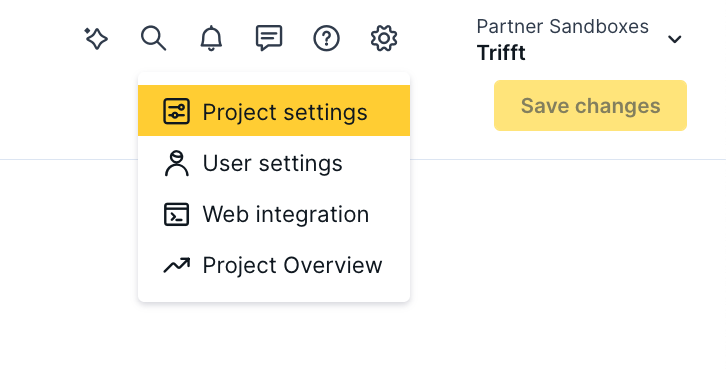The image size is (726, 372).
Task: Open search via the magnifier icon
Action: (x=153, y=38)
